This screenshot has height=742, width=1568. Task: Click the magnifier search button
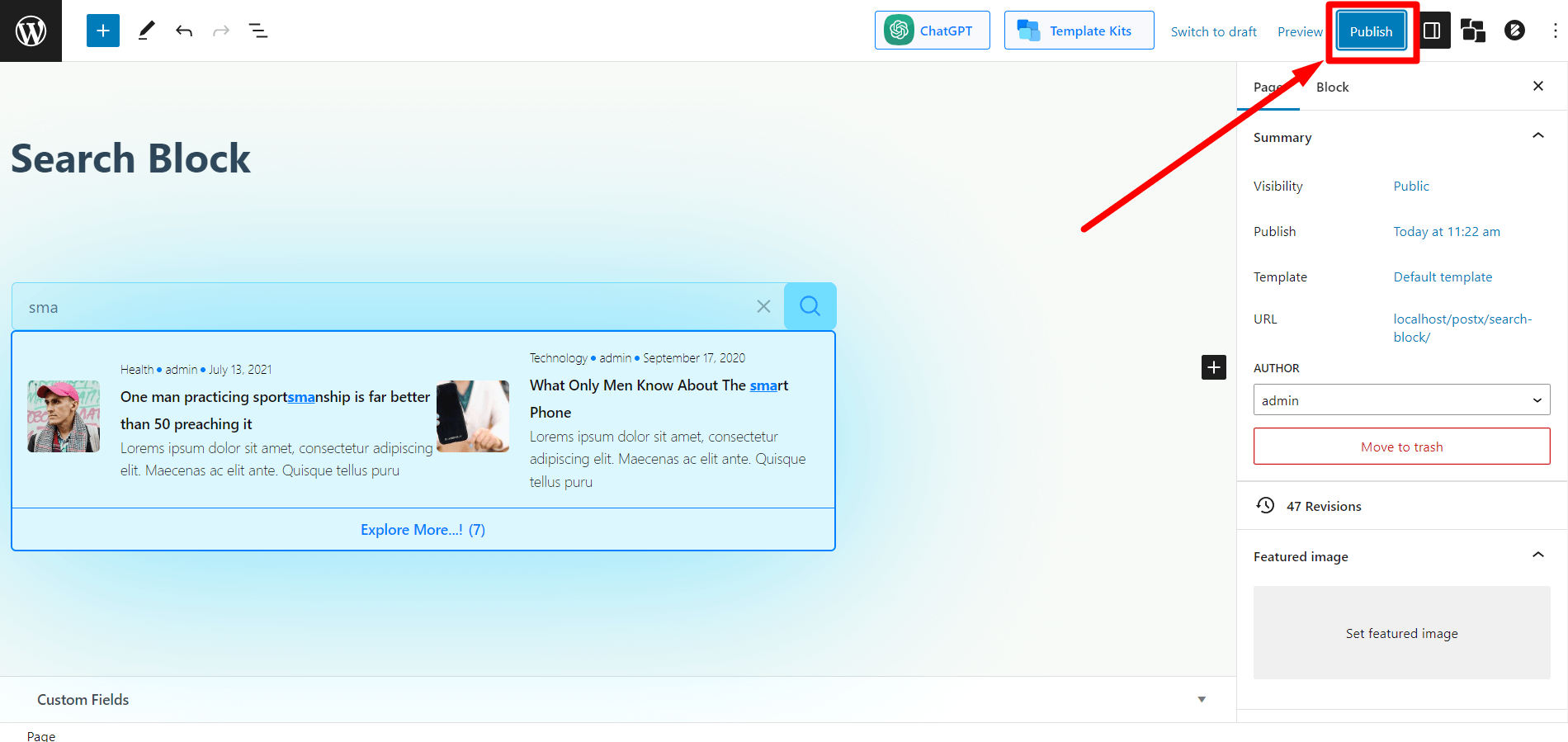point(810,306)
